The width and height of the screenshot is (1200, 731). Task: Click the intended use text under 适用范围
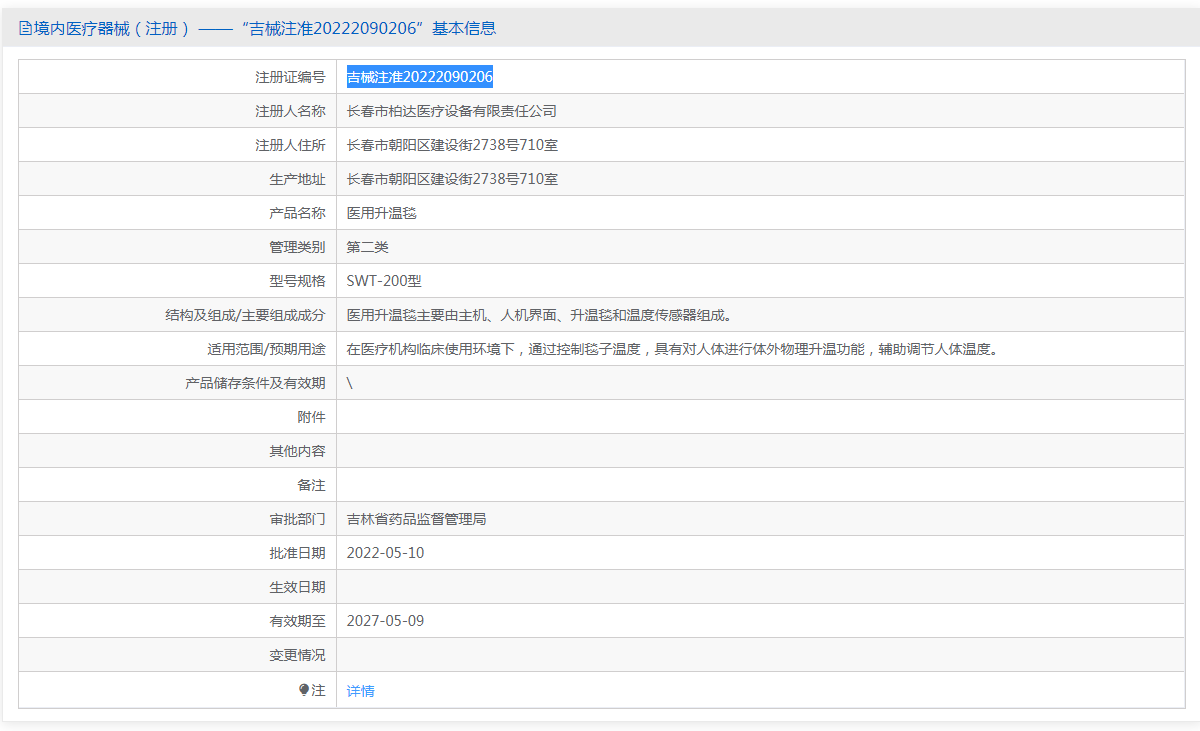coord(672,349)
